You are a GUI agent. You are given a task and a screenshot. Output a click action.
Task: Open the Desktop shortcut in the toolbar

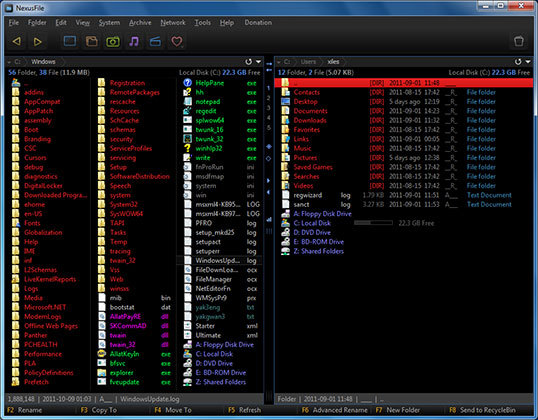click(x=70, y=41)
